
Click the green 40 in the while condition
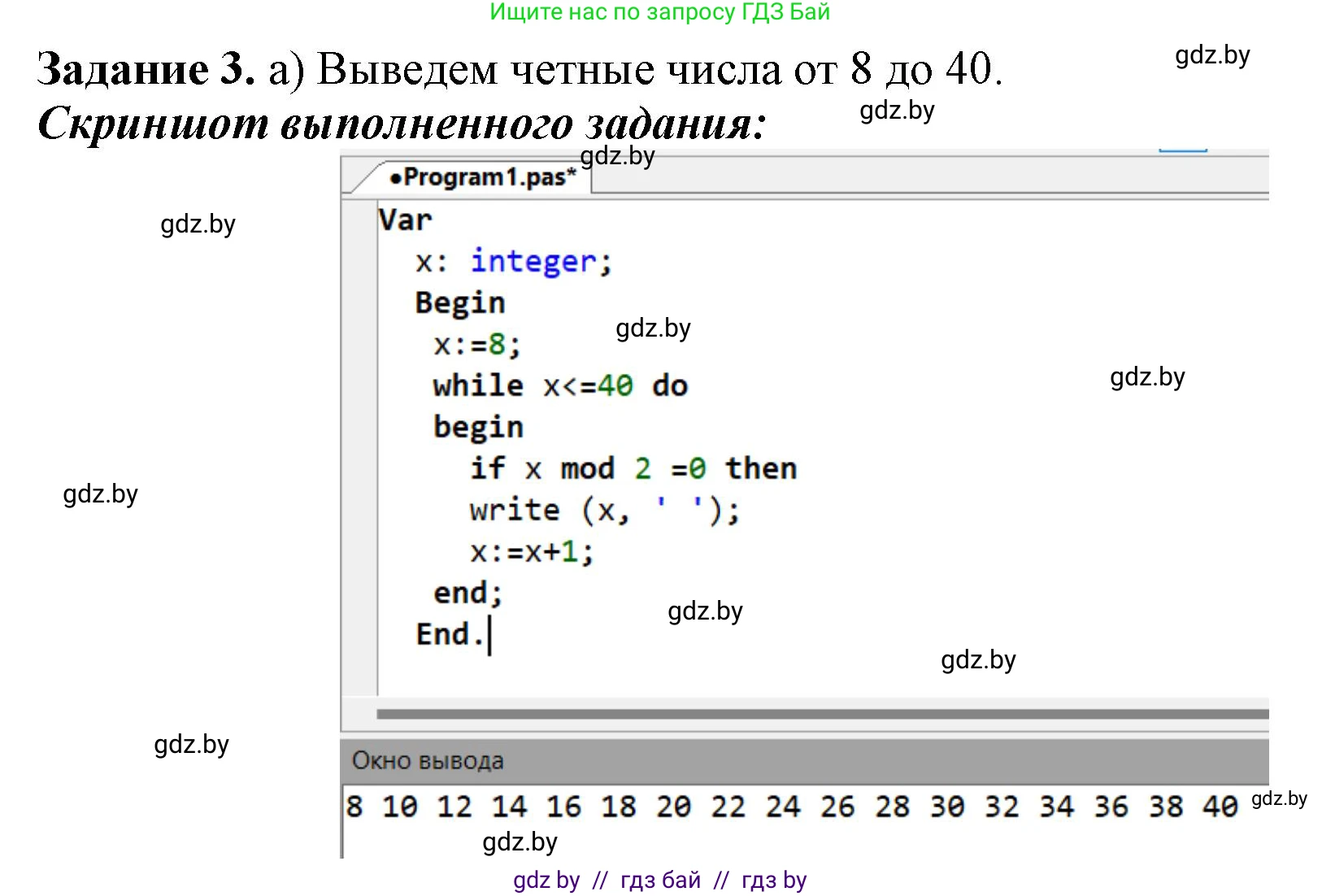click(615, 385)
